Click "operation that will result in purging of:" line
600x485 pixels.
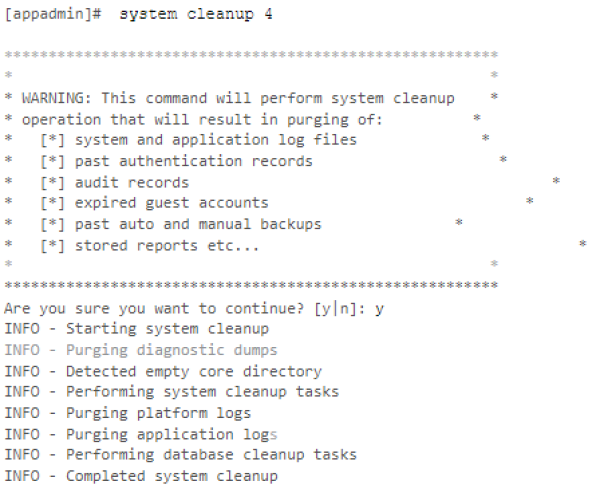click(x=202, y=120)
